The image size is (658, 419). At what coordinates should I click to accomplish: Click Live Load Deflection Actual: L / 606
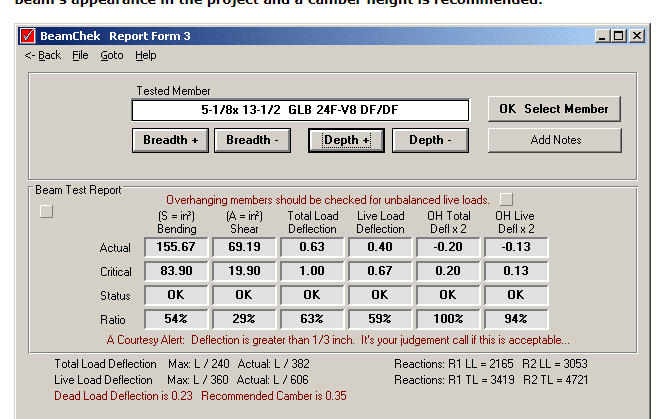pyautogui.click(x=273, y=380)
